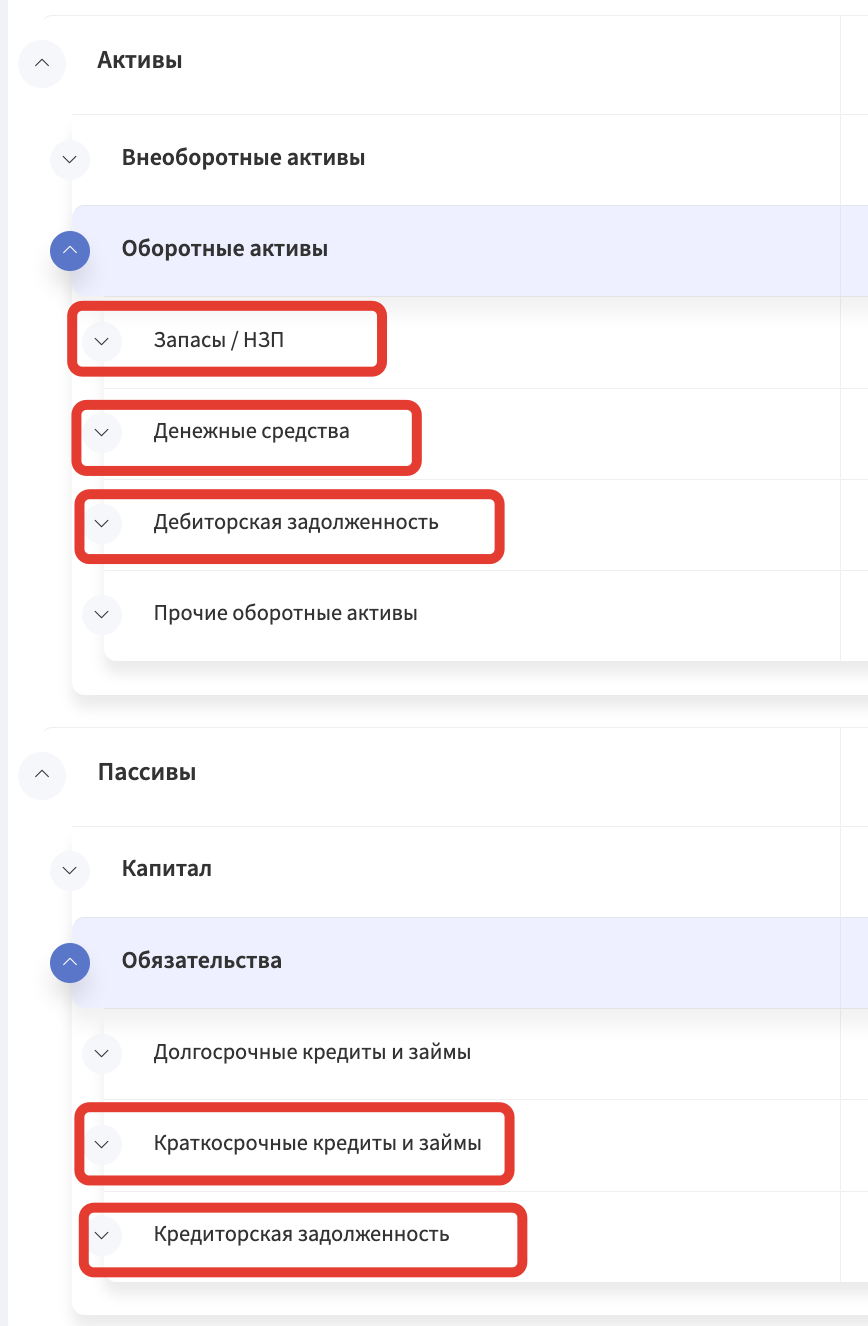Expand the Внеоборотные активы chevron
The height and width of the screenshot is (1326, 868).
pyautogui.click(x=69, y=158)
